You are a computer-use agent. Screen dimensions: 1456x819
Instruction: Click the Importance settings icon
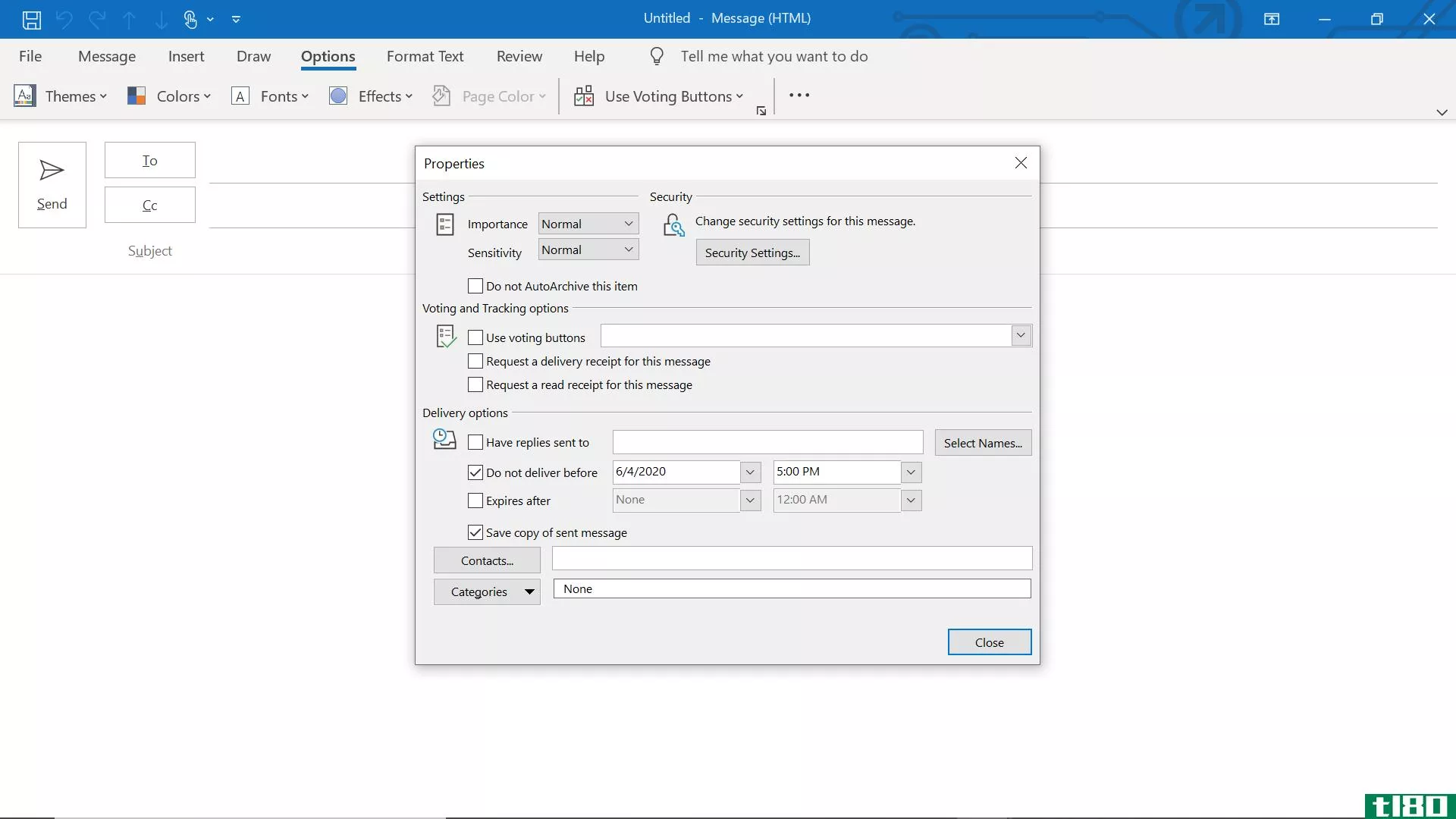tap(445, 224)
